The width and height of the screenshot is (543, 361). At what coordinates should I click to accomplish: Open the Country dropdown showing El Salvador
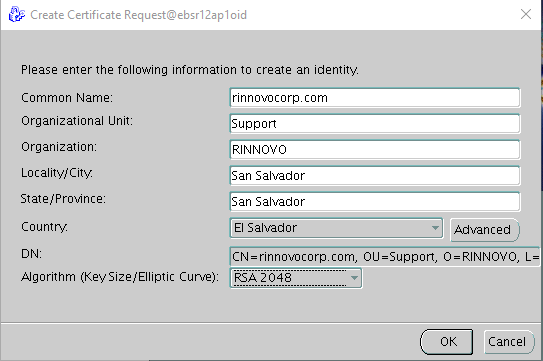coord(336,228)
